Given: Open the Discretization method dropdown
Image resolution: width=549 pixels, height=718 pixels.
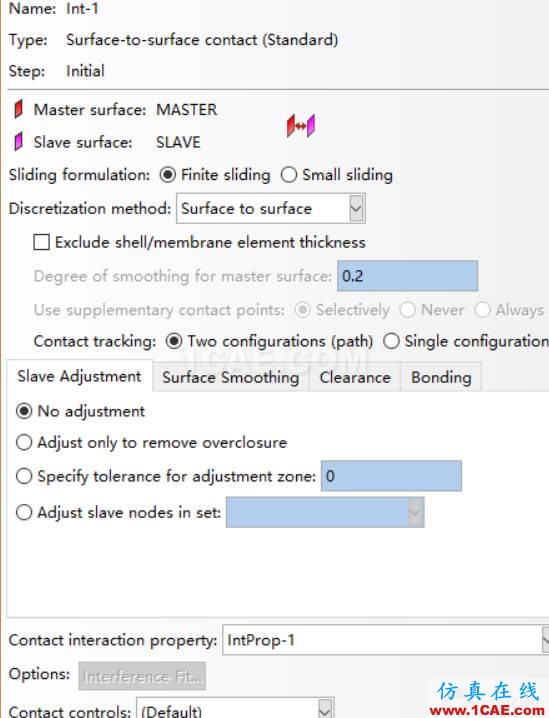Looking at the screenshot, I should tap(271, 208).
